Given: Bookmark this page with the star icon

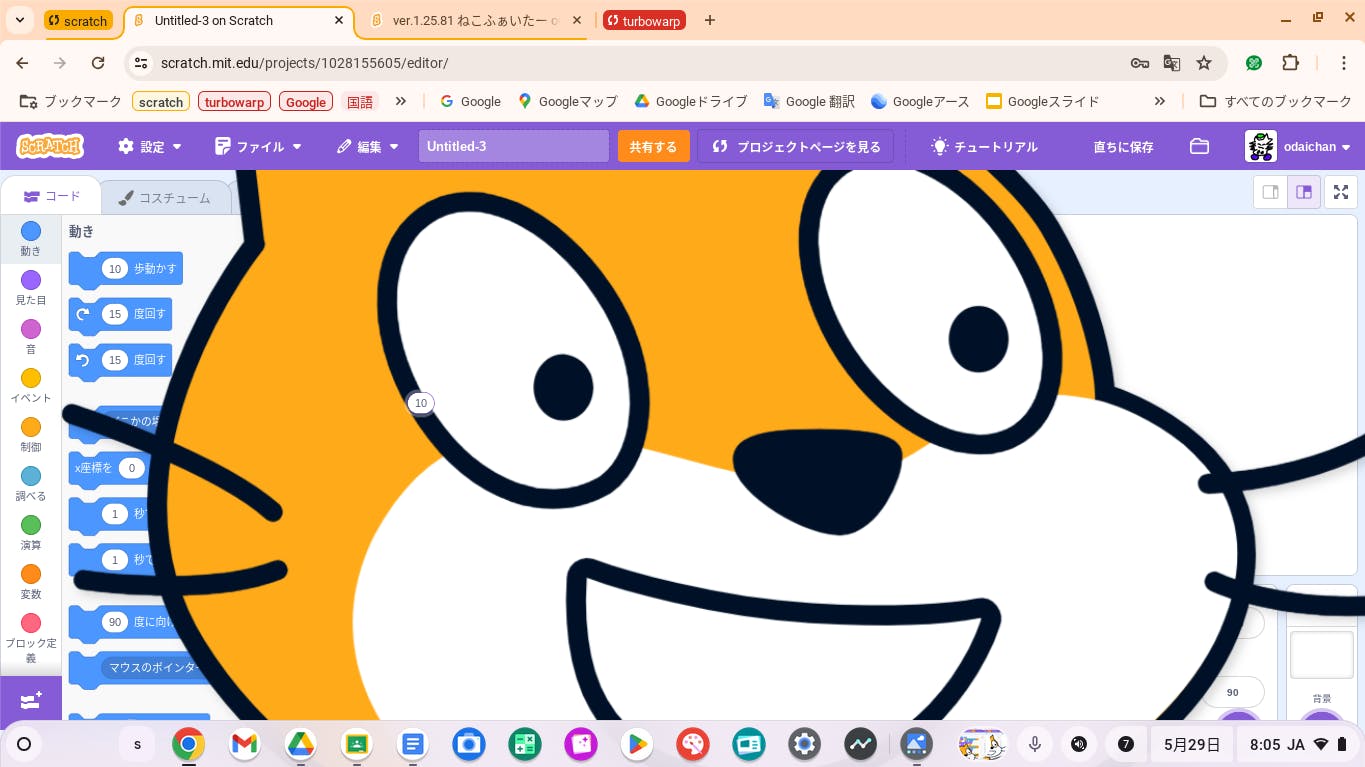Looking at the screenshot, I should coord(1204,63).
